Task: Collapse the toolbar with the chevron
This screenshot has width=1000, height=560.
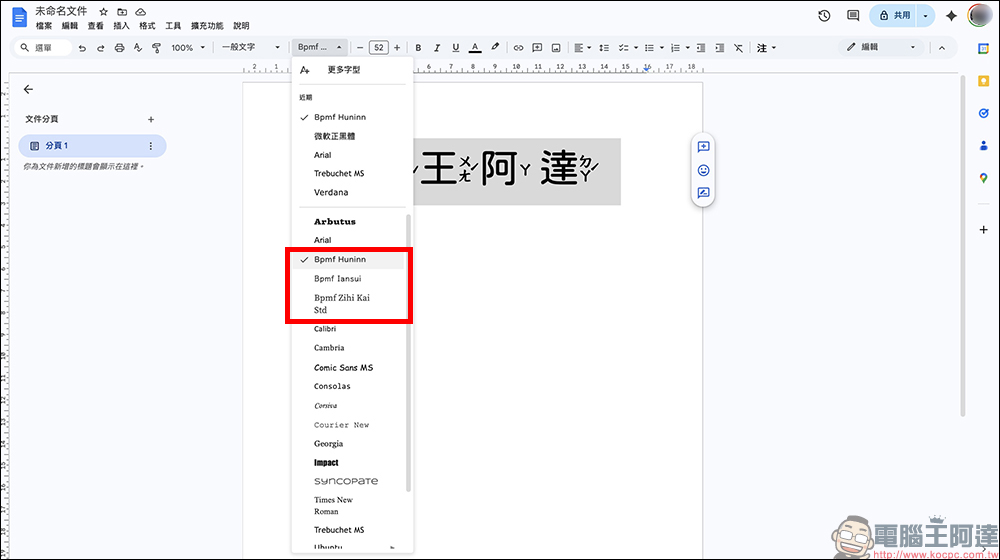Action: coord(942,48)
